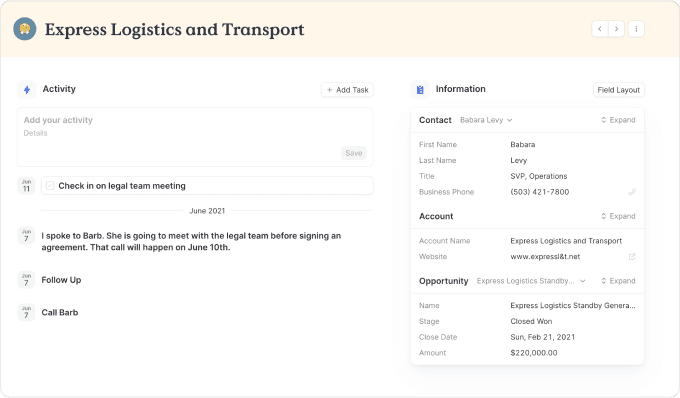This screenshot has height=398, width=680.
Task: Click the account avatar icon in header
Action: click(25, 29)
